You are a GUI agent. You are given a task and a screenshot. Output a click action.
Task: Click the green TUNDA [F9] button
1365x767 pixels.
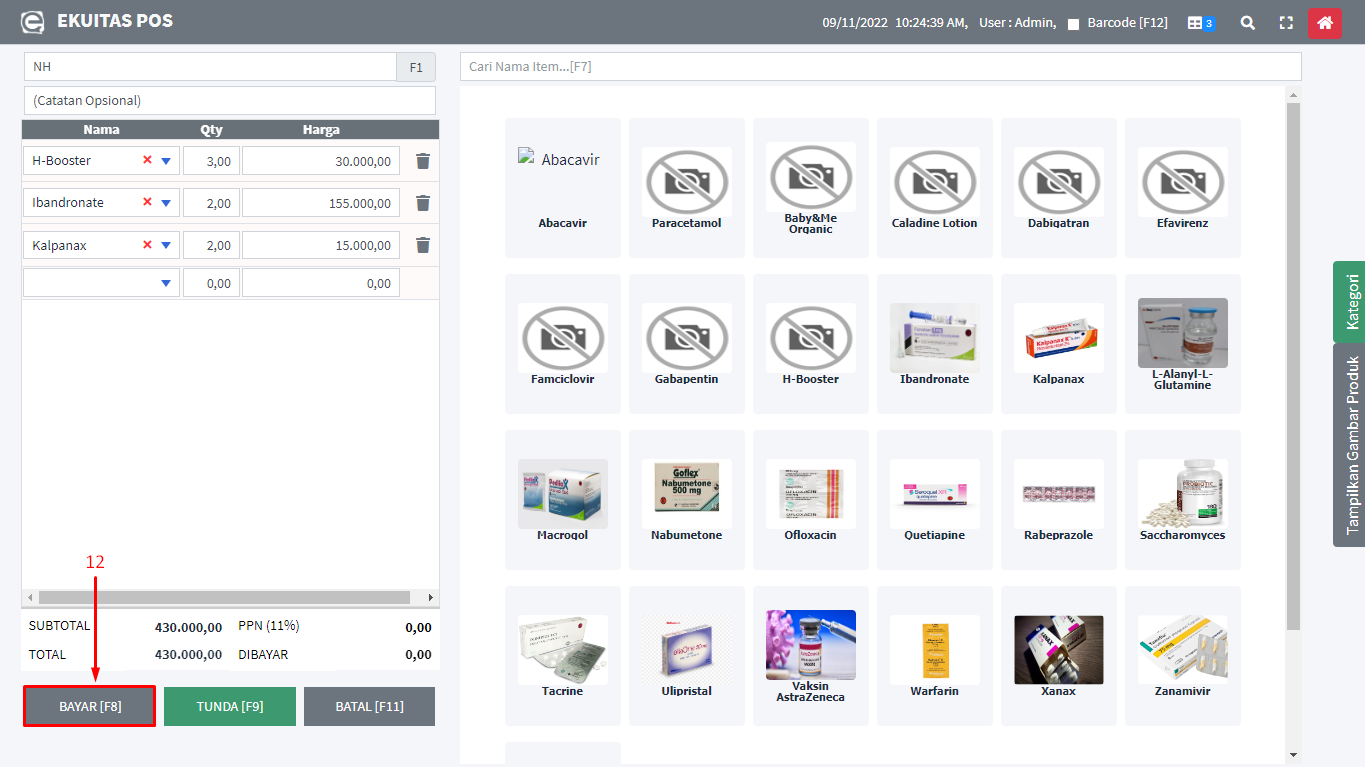tap(230, 706)
